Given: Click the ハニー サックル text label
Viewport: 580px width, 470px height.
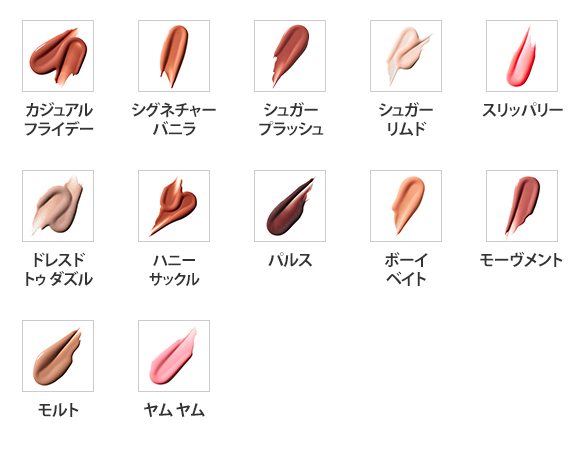Looking at the screenshot, I should tap(174, 270).
